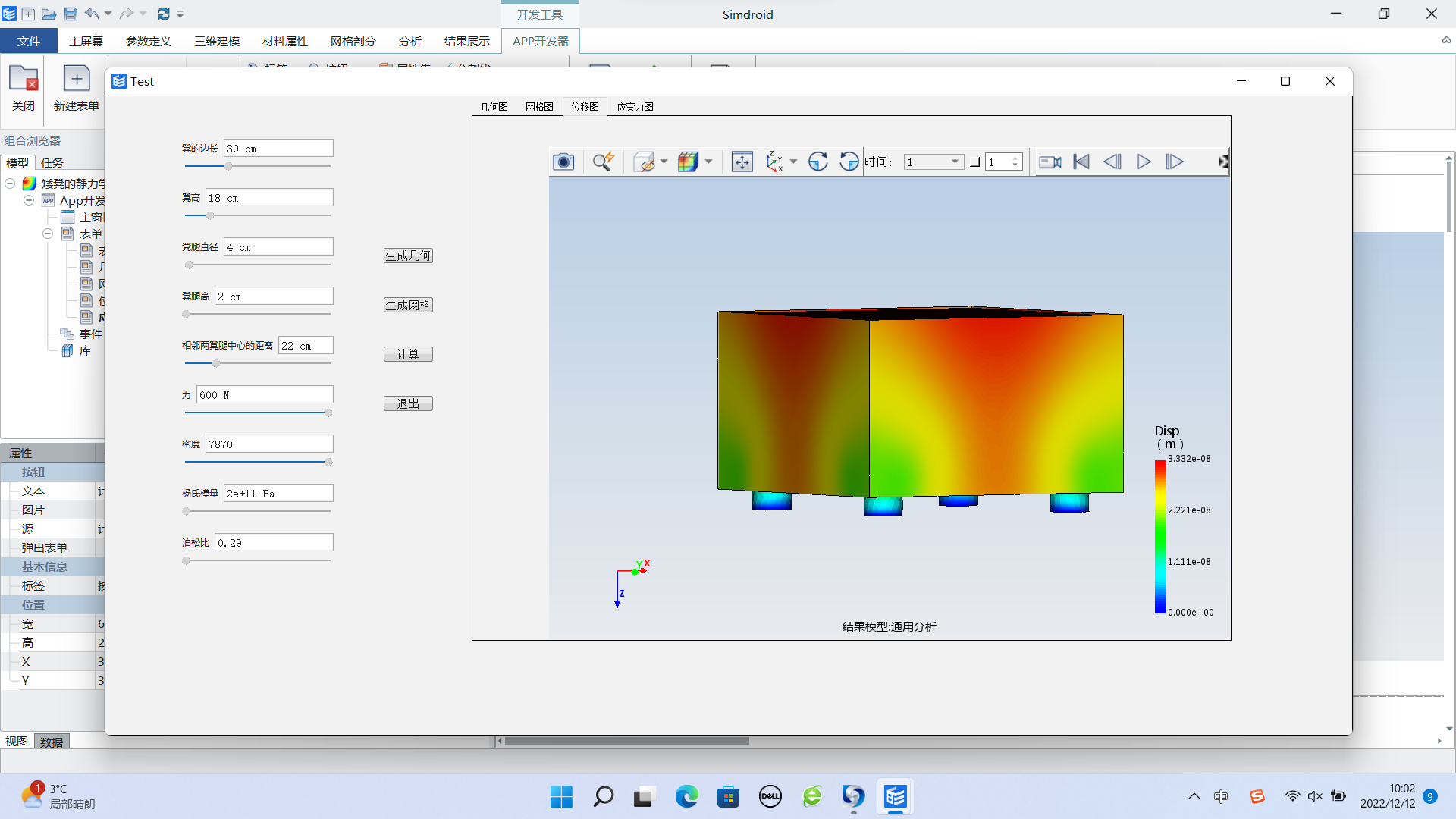Click the magnifier query tool icon
The width and height of the screenshot is (1456, 819).
[604, 162]
